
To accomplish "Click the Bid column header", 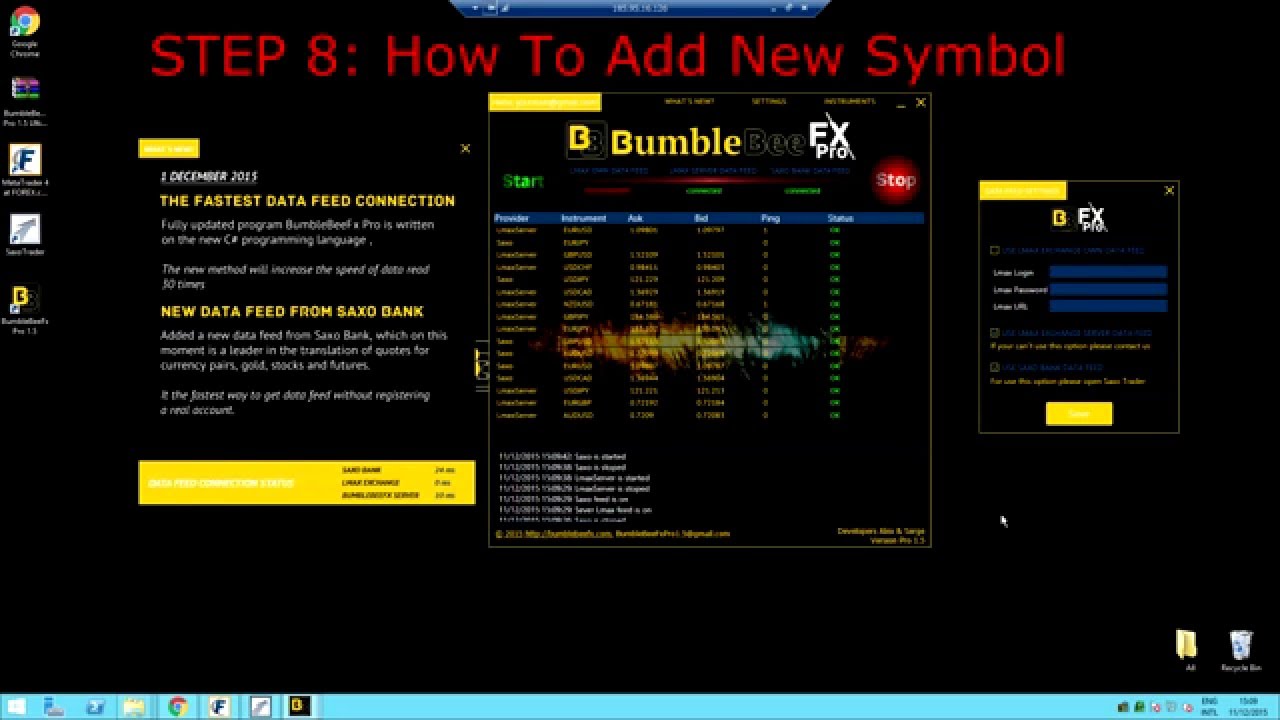I will (701, 218).
